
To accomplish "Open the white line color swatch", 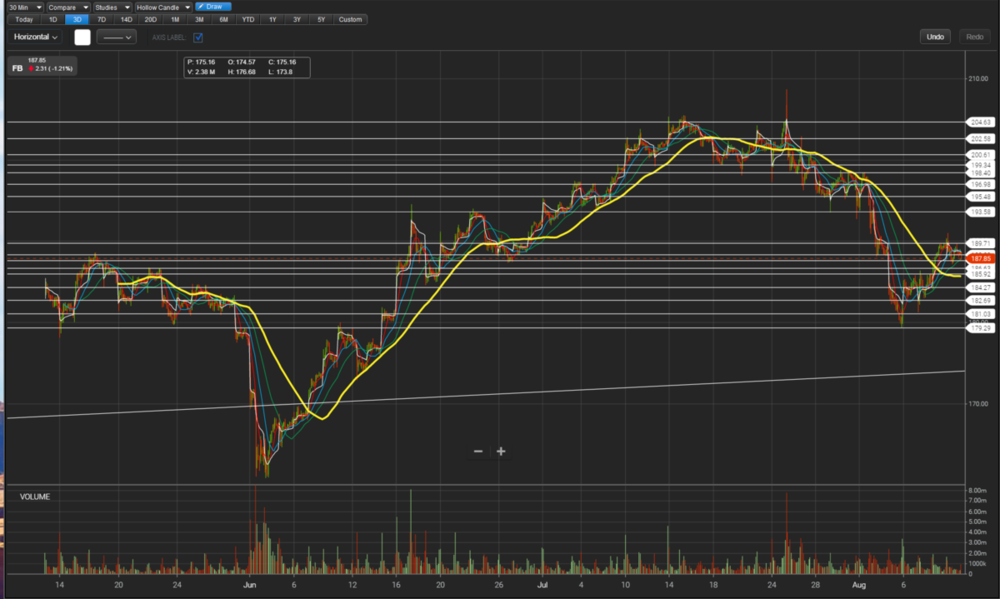I will pos(82,37).
